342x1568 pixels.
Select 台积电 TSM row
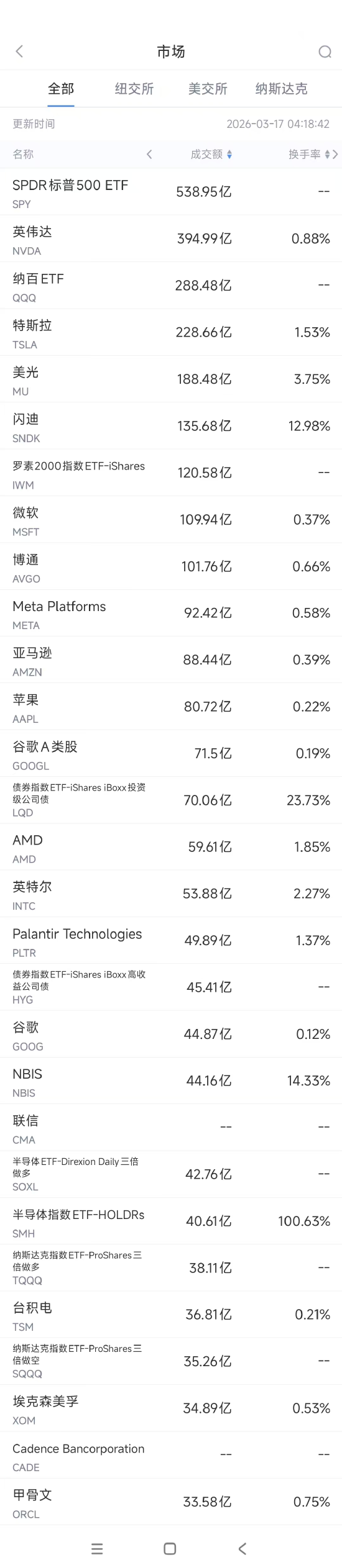[171, 1315]
